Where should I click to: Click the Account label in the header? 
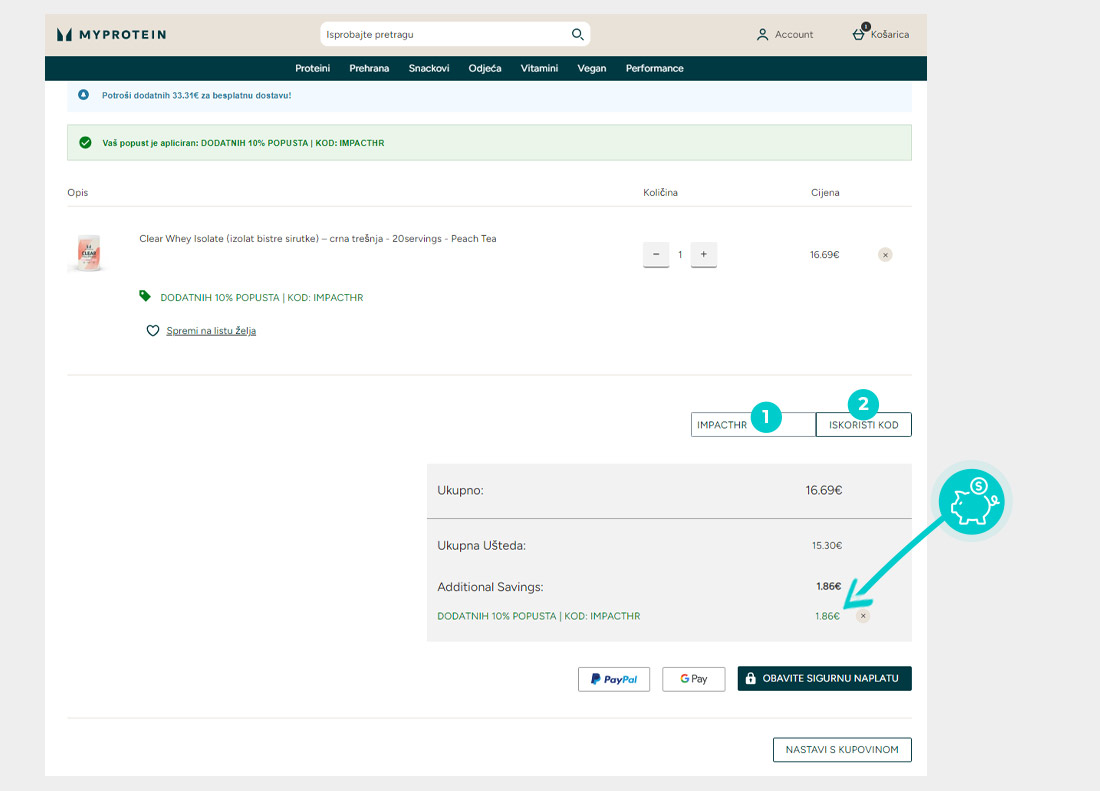click(794, 34)
